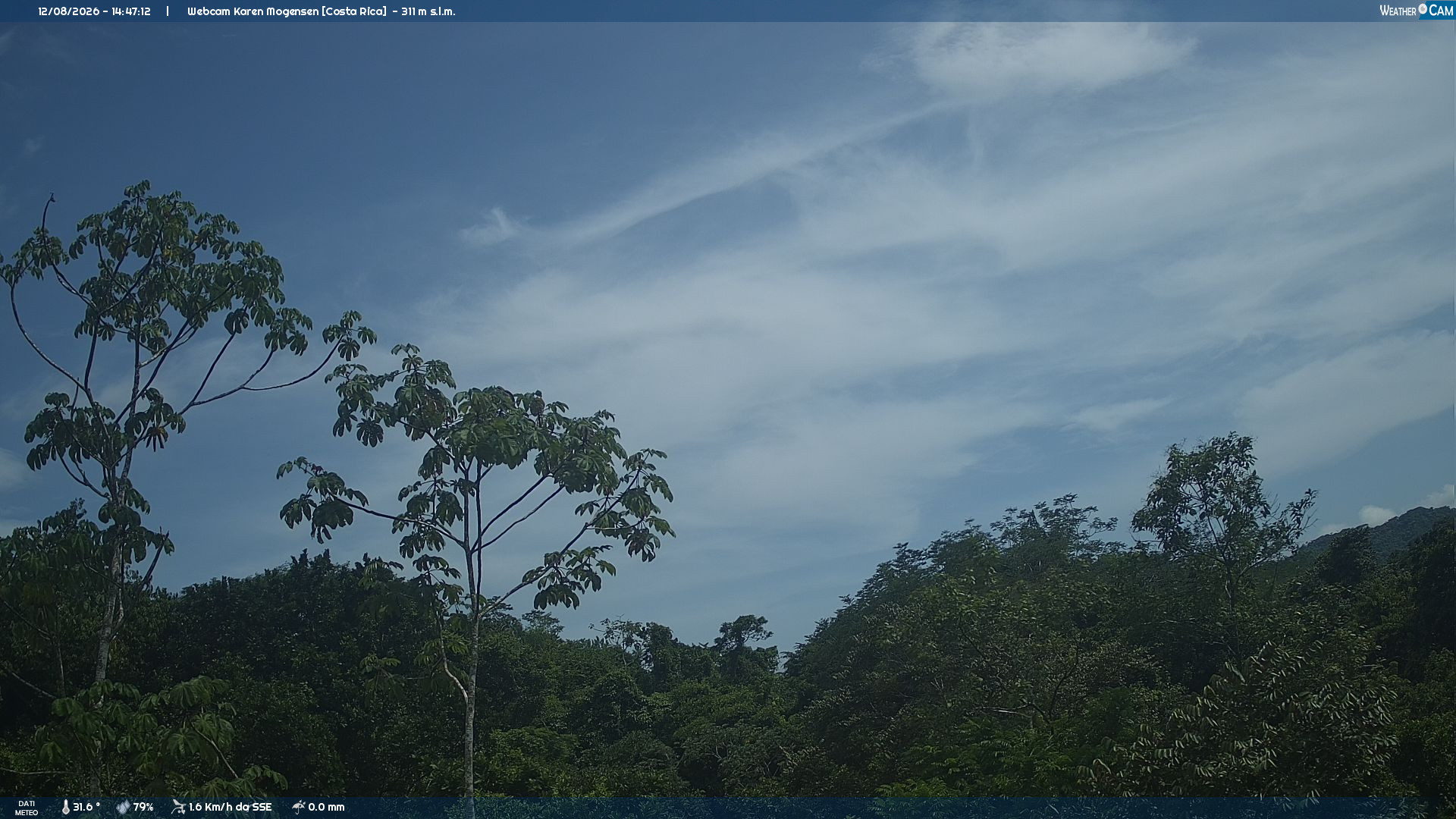1456x819 pixels.
Task: Select the "Webcam Karen Mogensen [Costa Rica]" title
Action: (287, 11)
